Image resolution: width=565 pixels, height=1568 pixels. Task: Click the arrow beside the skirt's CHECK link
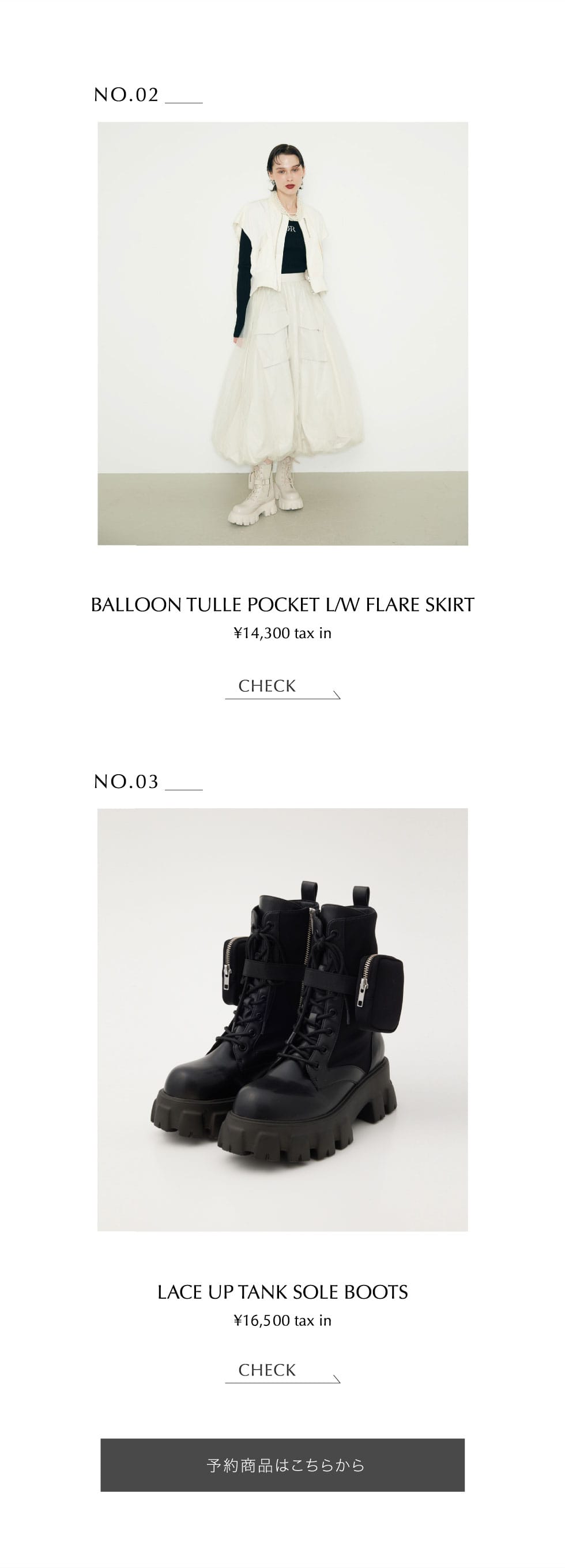337,695
